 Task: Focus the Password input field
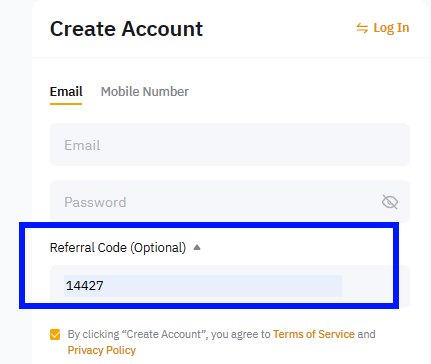click(x=230, y=202)
